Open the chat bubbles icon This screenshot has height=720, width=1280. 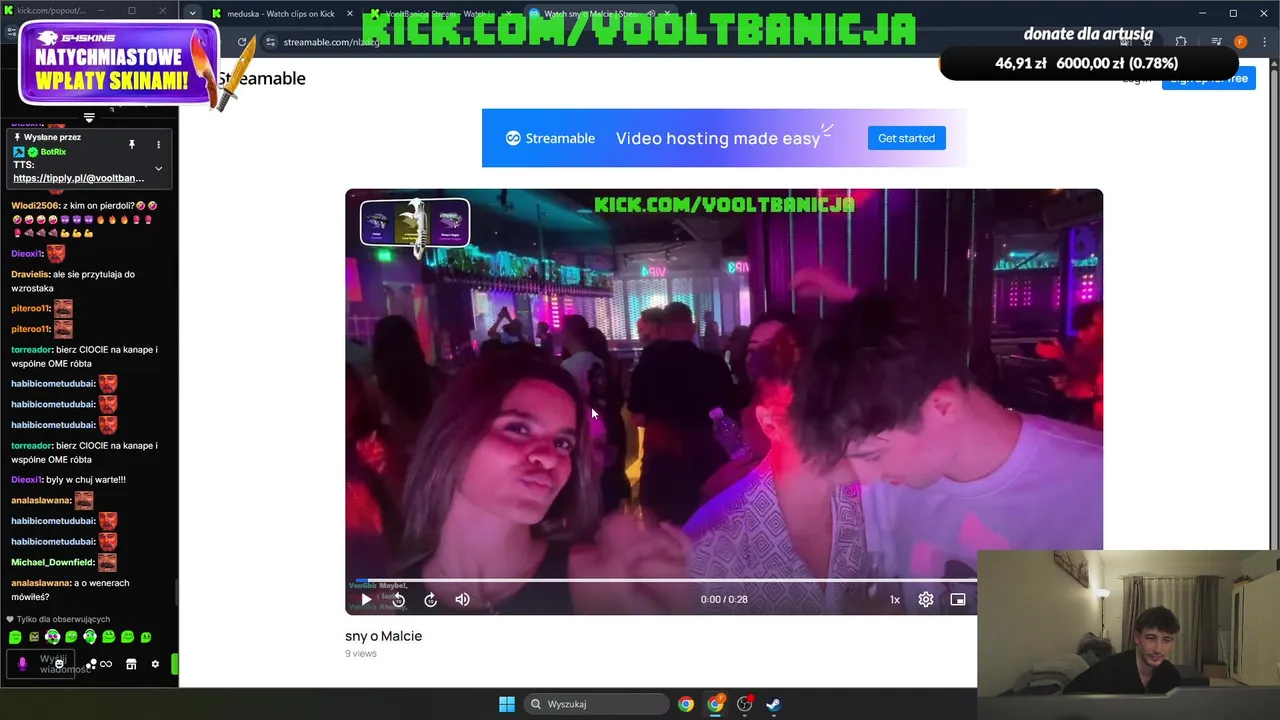(90, 664)
